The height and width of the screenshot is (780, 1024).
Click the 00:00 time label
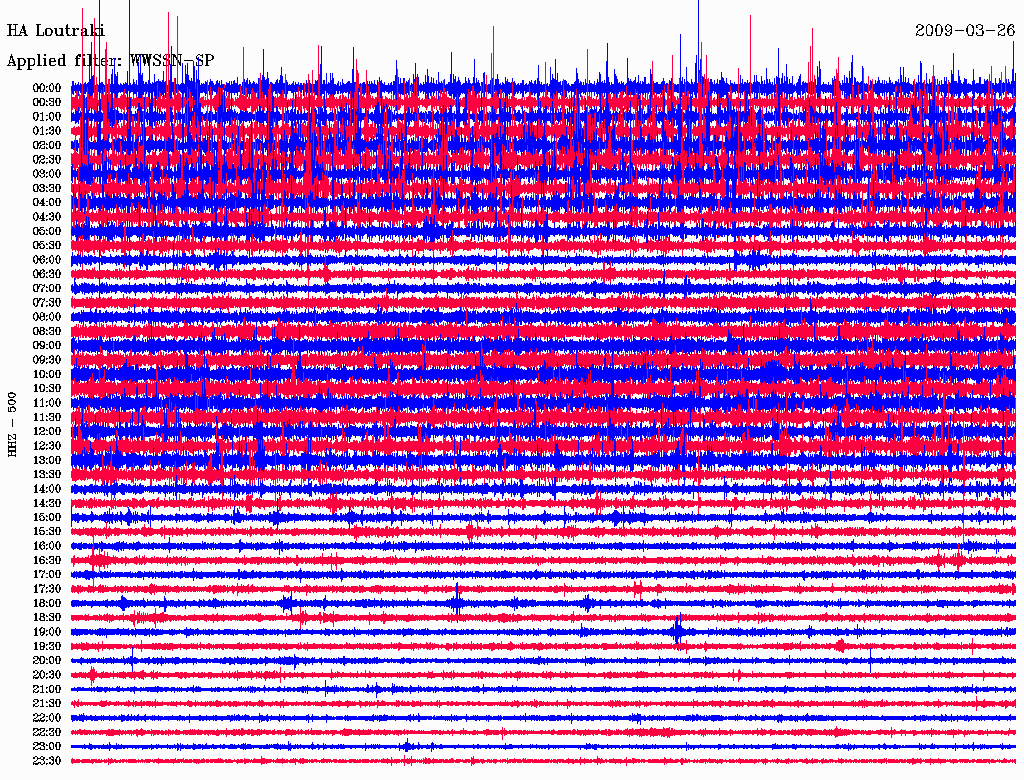47,88
